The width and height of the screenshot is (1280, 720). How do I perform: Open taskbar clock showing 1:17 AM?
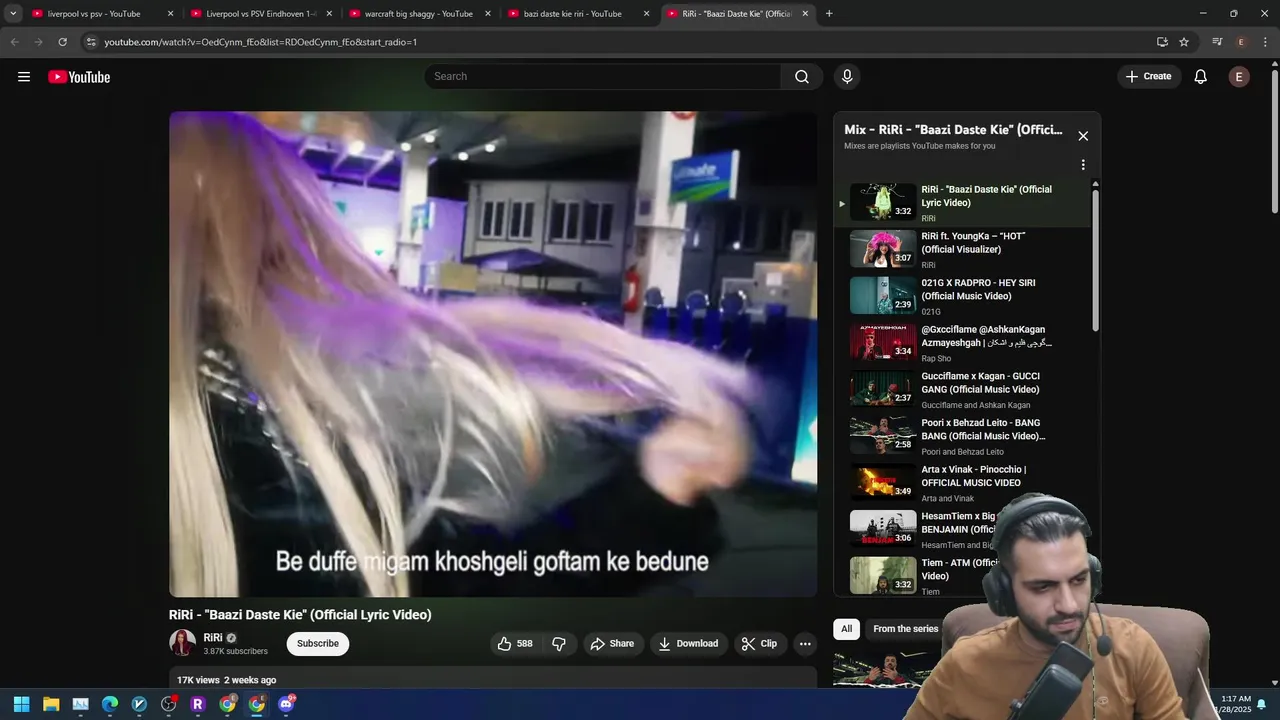pos(1236,704)
